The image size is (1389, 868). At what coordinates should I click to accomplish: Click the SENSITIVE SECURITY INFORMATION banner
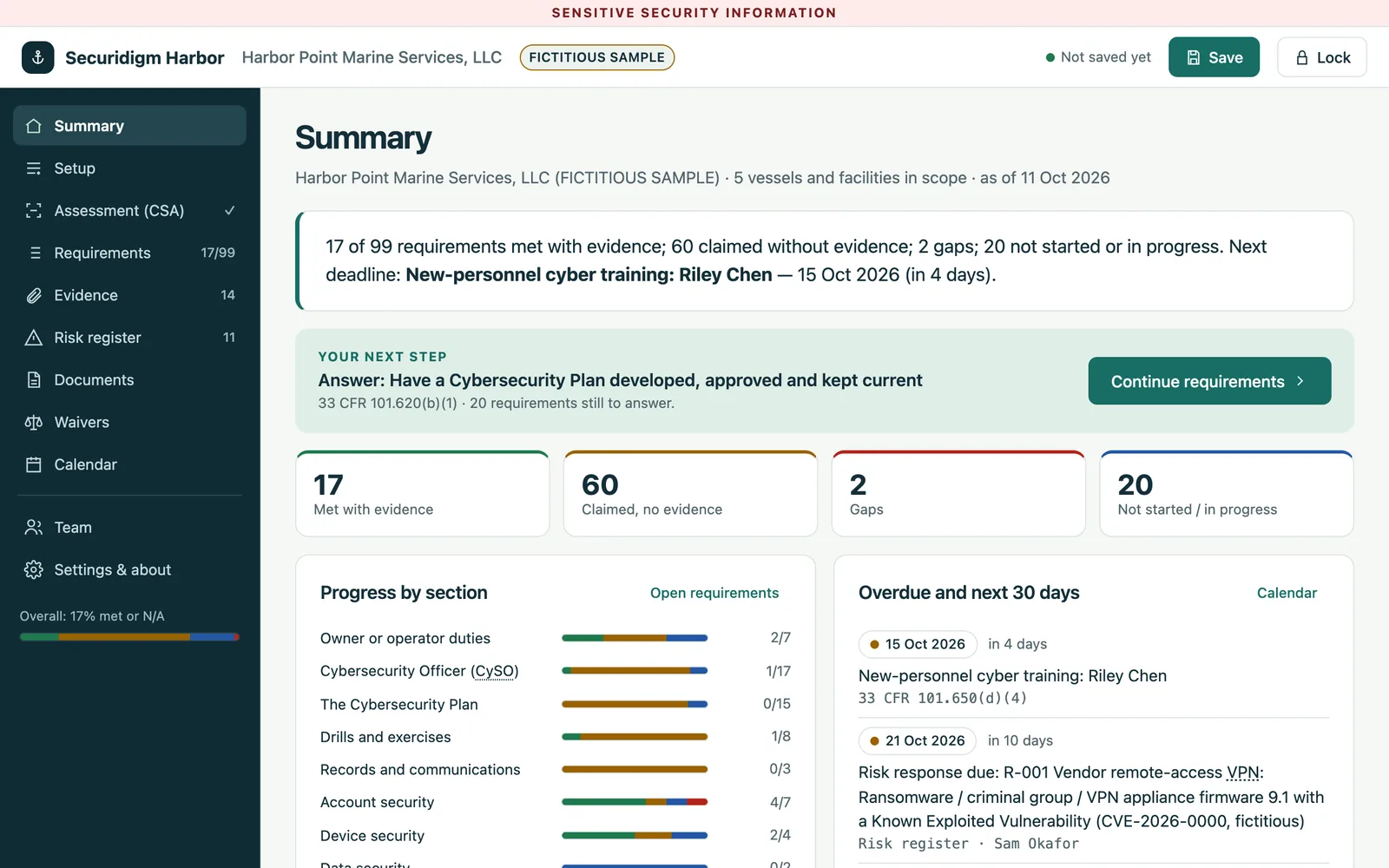[694, 13]
